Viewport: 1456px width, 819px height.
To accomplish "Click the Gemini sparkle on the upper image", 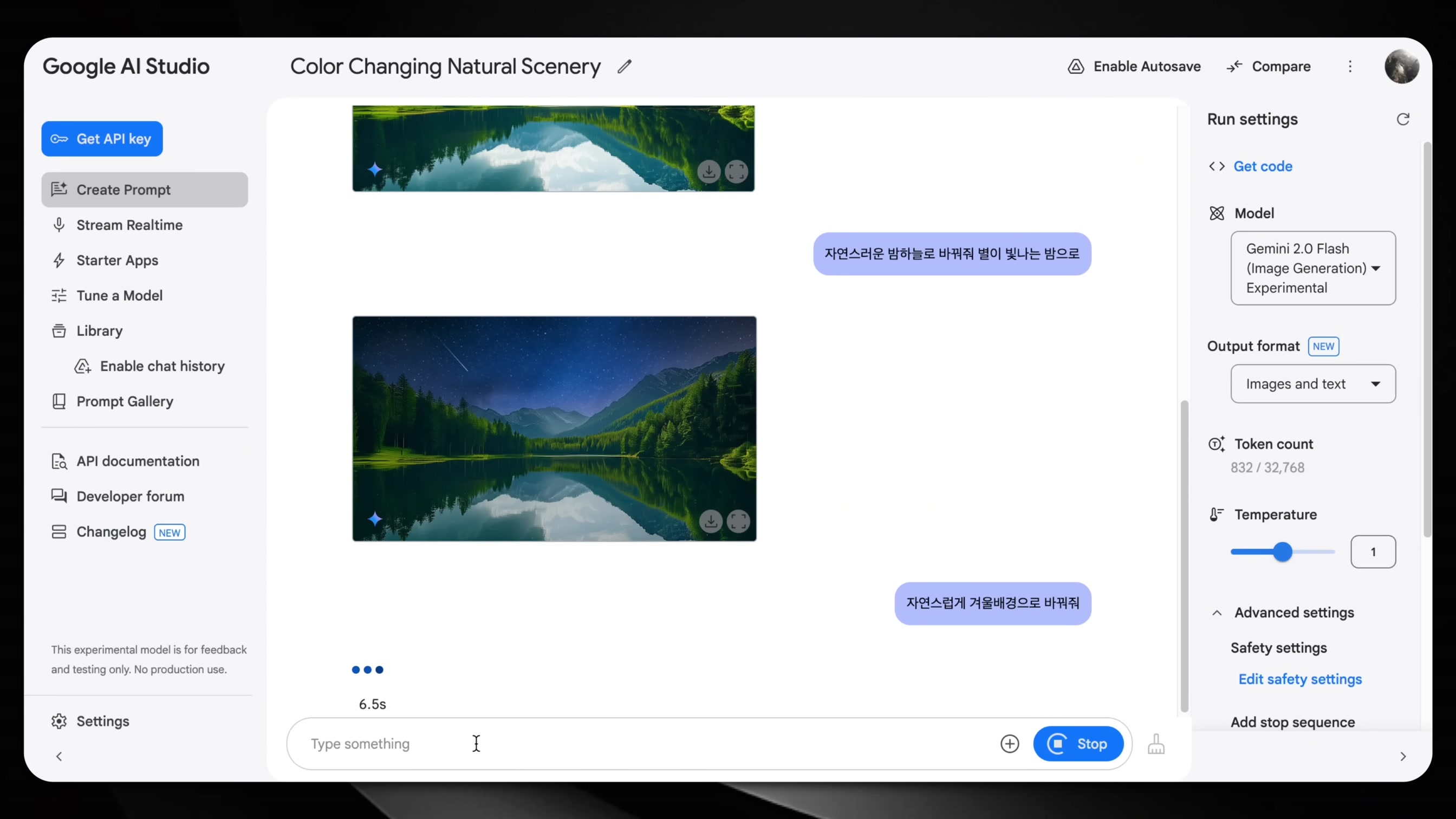I will coord(375,168).
